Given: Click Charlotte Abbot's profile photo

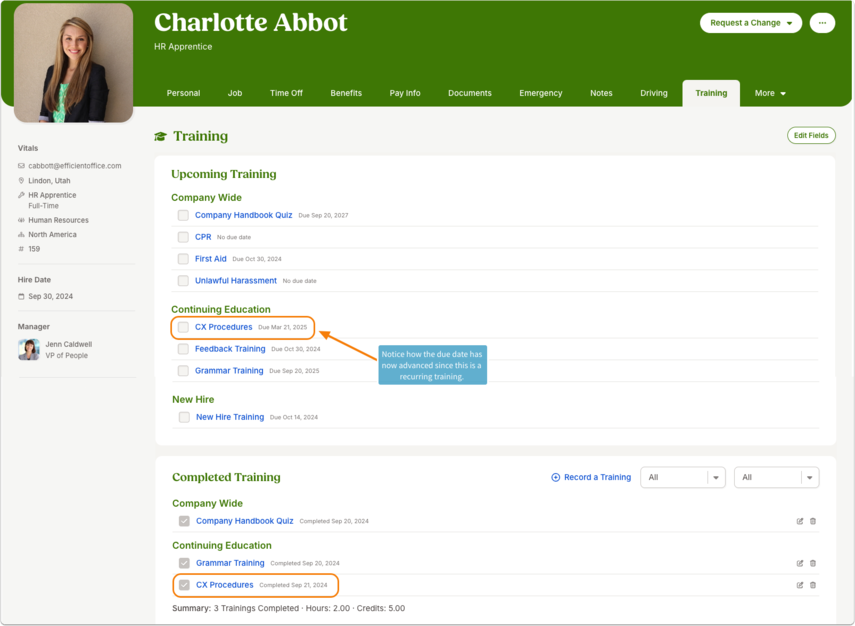Looking at the screenshot, I should (74, 63).
